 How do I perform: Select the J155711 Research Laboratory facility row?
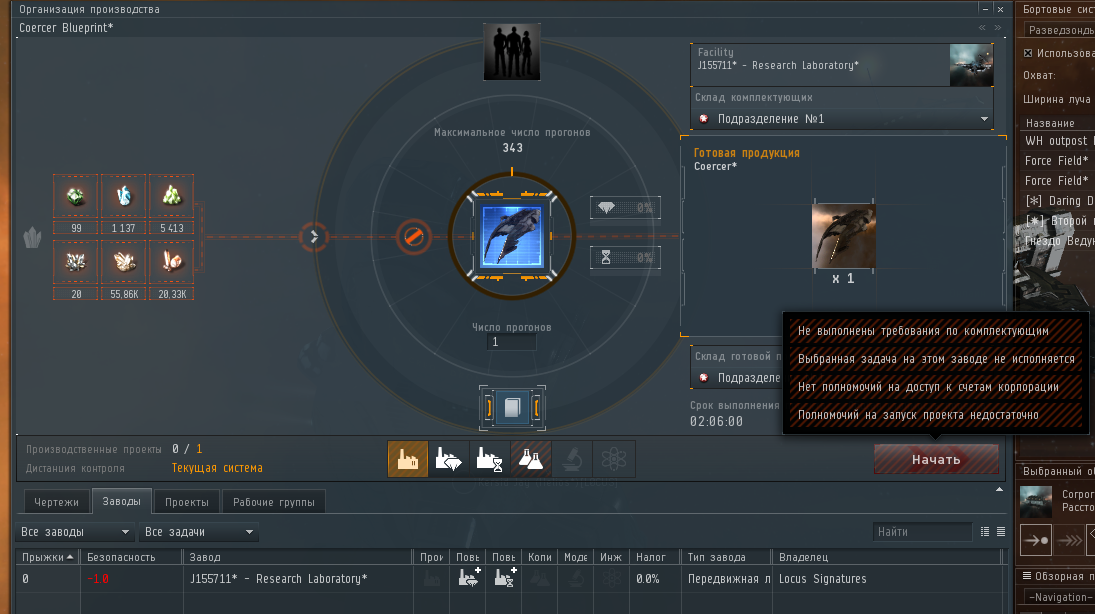[510, 579]
